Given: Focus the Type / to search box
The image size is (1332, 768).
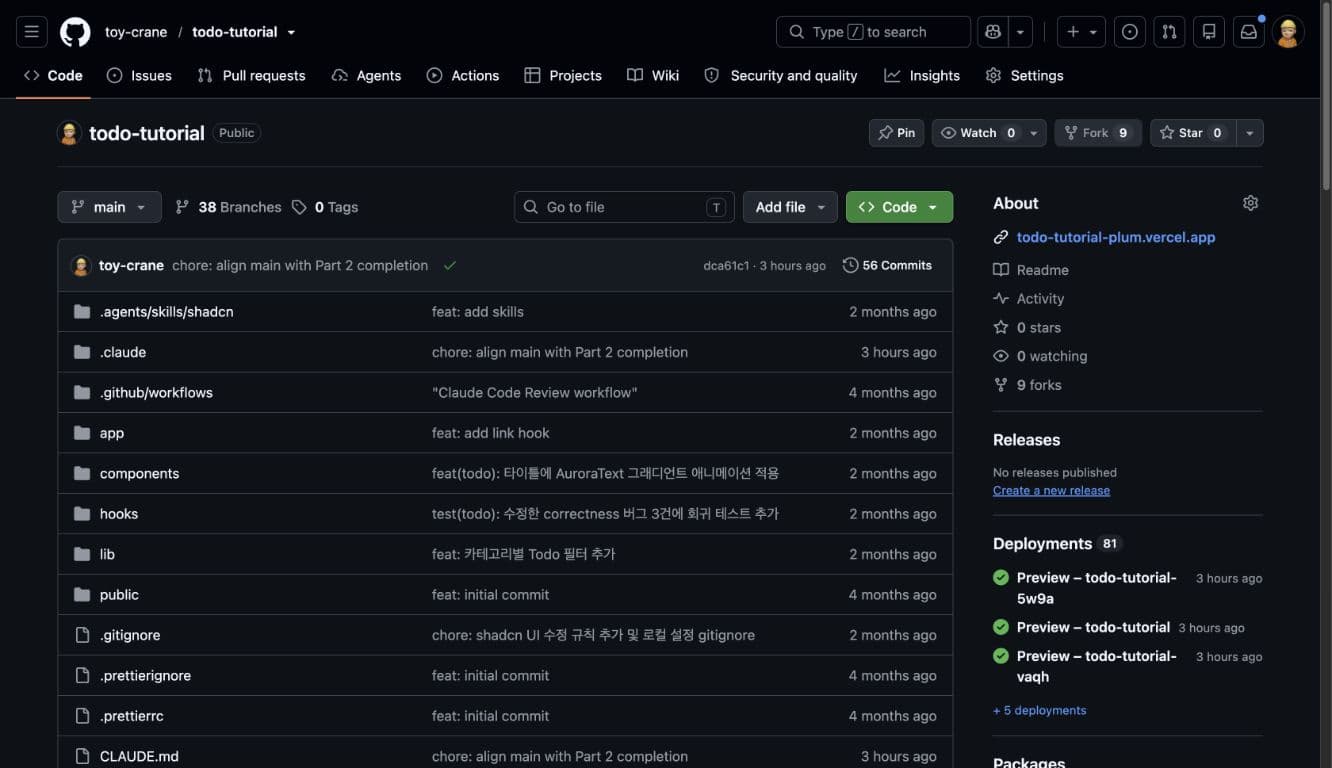Looking at the screenshot, I should (873, 32).
